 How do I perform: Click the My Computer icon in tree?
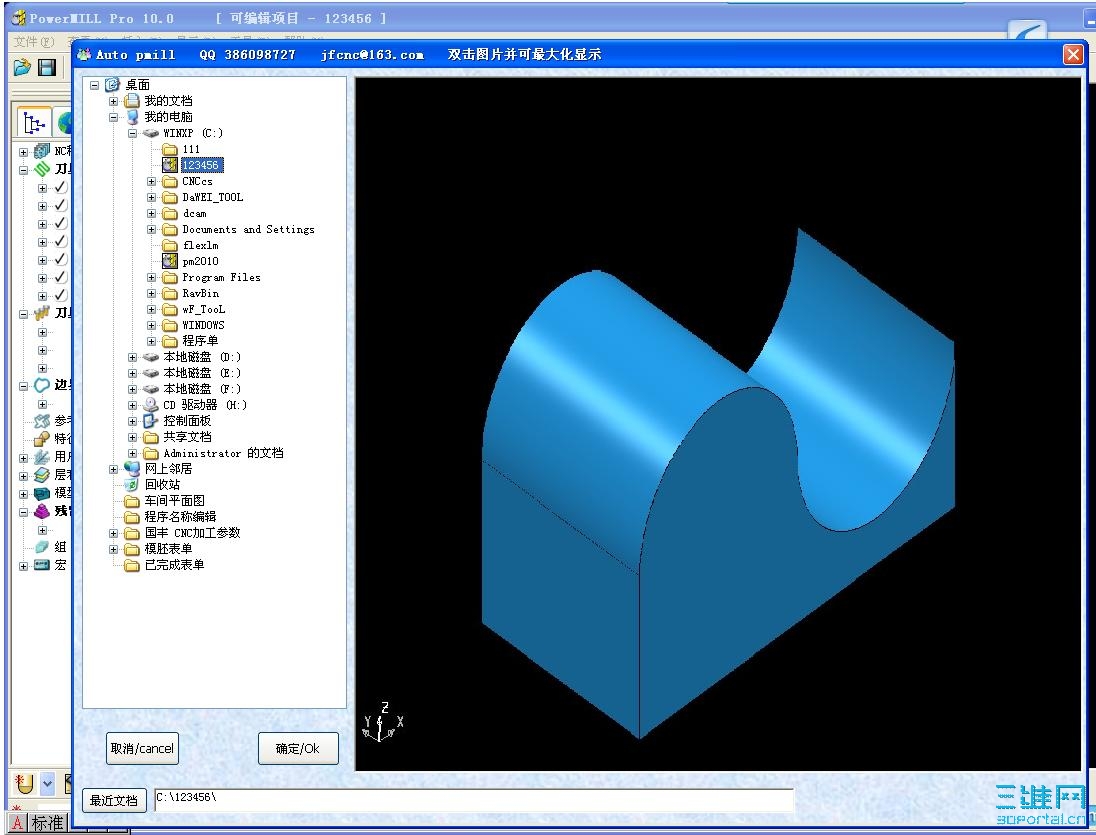131,117
